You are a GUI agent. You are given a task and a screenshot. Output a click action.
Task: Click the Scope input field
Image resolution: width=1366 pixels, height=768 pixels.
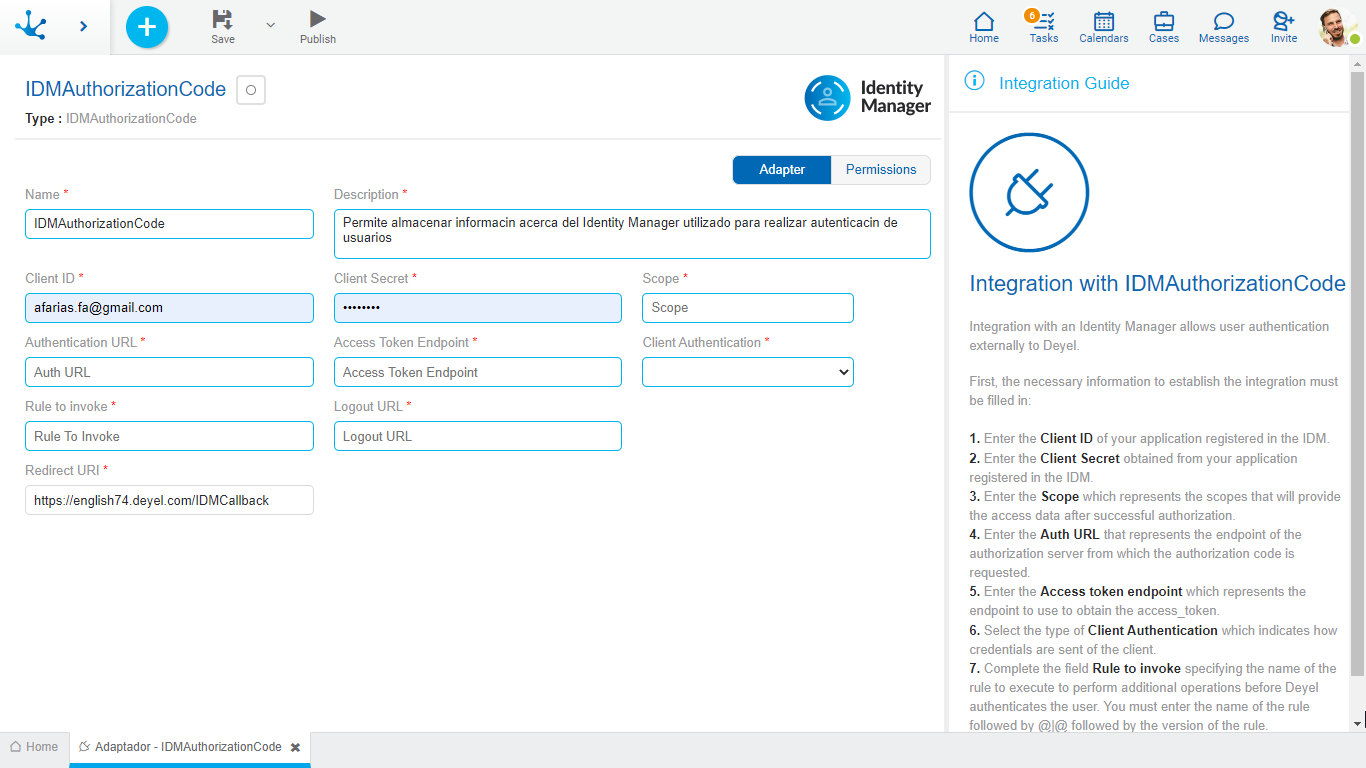click(x=747, y=308)
